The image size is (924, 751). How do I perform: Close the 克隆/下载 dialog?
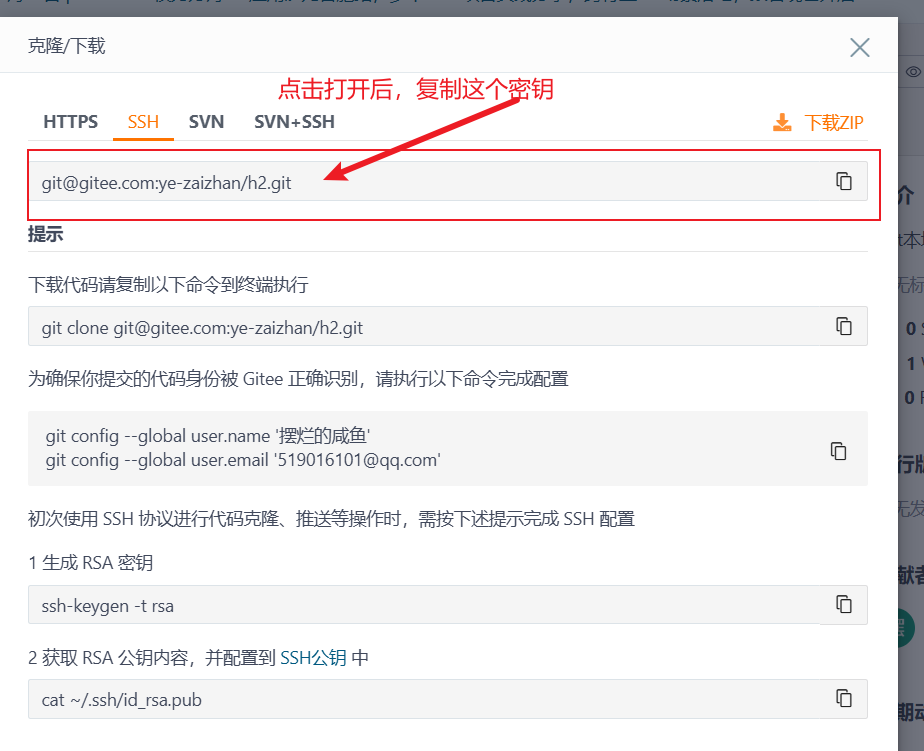(x=859, y=46)
